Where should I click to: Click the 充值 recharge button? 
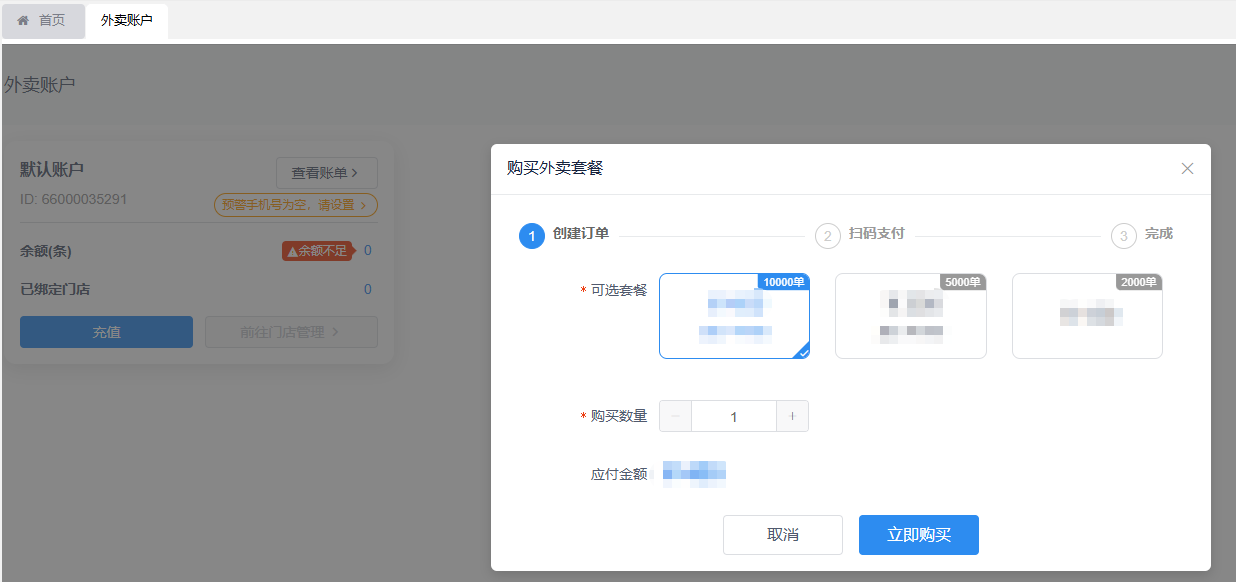point(106,332)
